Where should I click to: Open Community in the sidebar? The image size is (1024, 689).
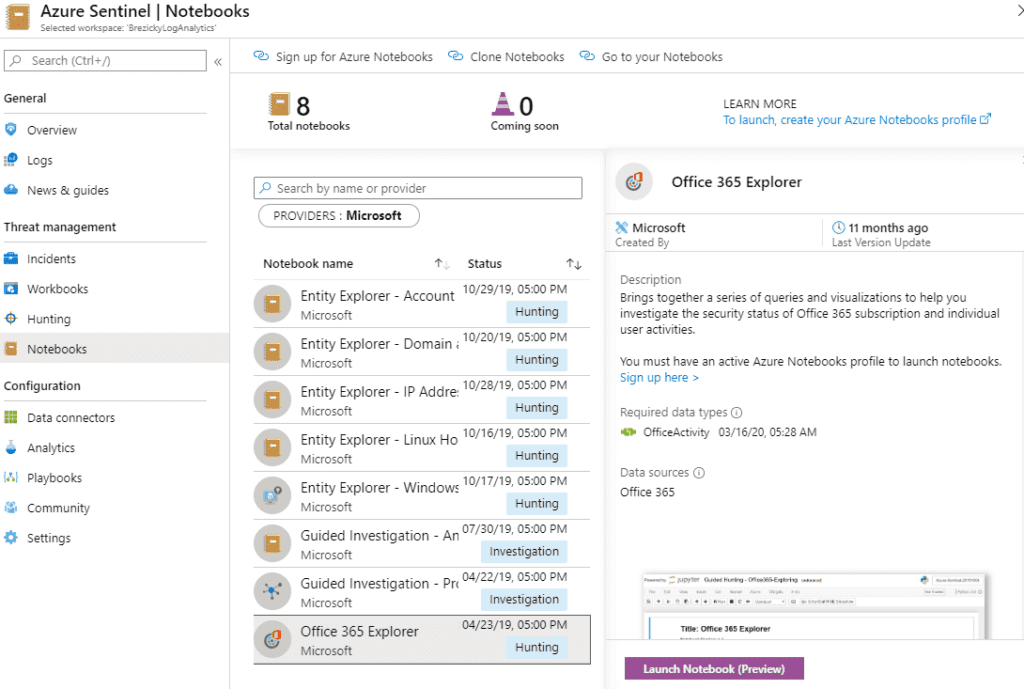[58, 507]
